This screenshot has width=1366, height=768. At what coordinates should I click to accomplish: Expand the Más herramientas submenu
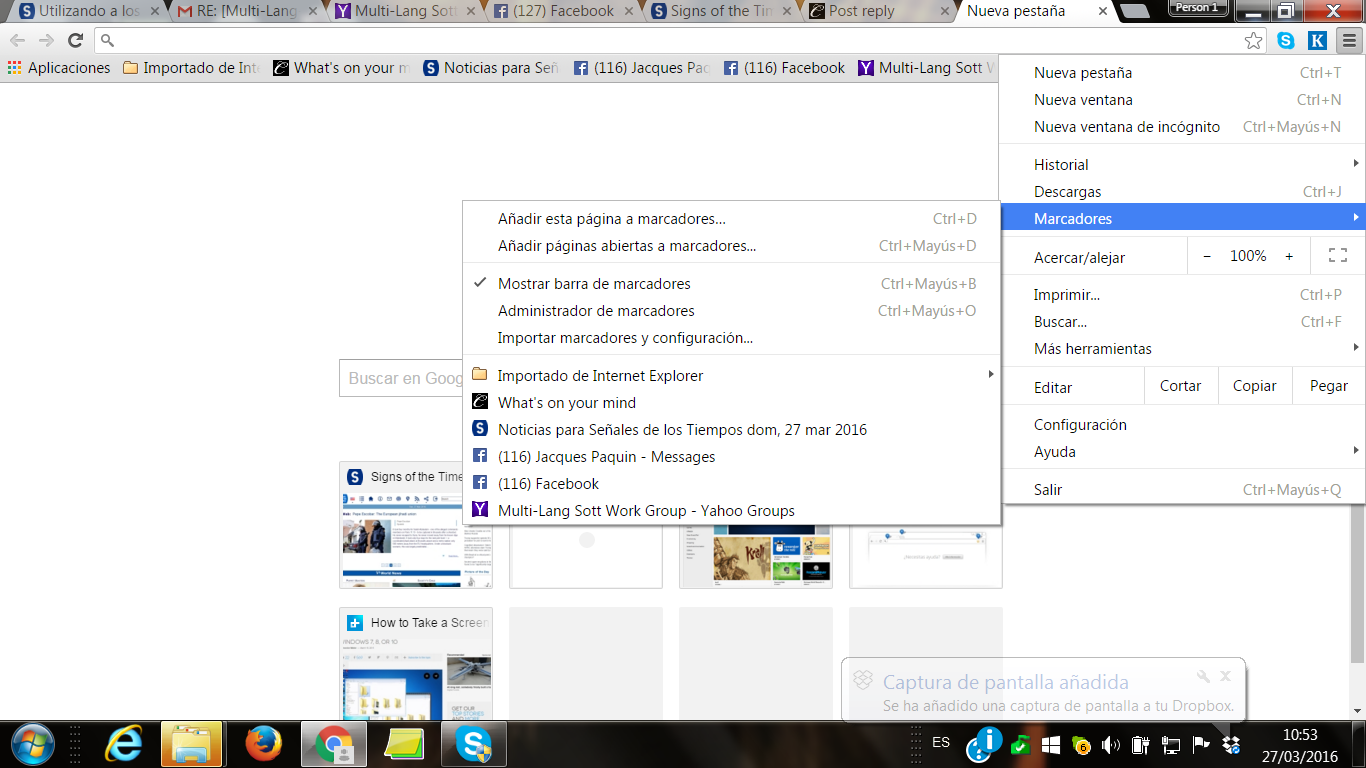tap(1092, 349)
